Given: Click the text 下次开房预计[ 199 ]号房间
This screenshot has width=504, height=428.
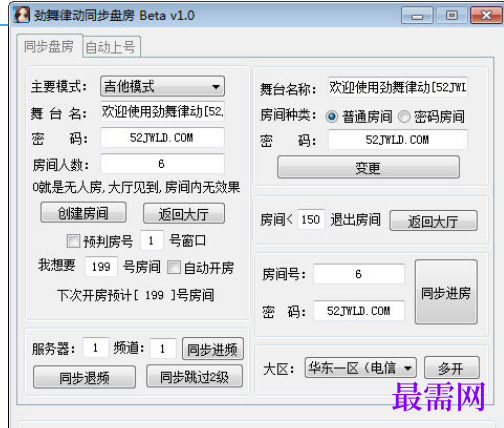Looking at the screenshot, I should pos(136,295).
